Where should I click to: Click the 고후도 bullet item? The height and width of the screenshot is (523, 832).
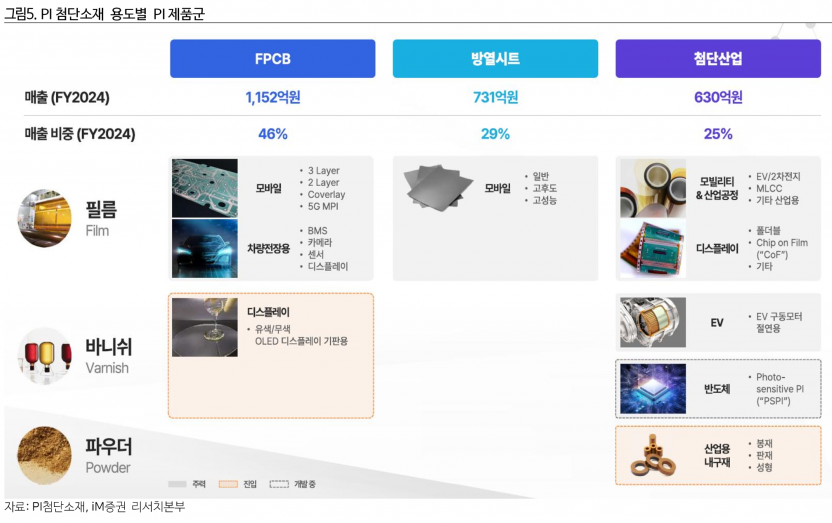[545, 188]
